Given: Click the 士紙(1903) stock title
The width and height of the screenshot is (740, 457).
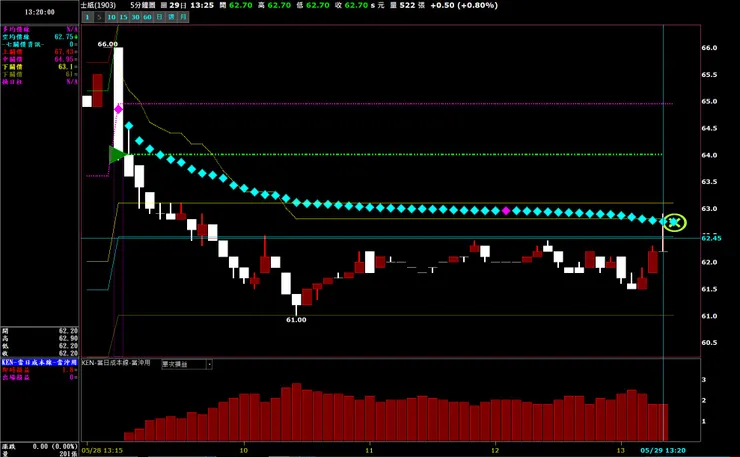Looking at the screenshot, I should [99, 5].
